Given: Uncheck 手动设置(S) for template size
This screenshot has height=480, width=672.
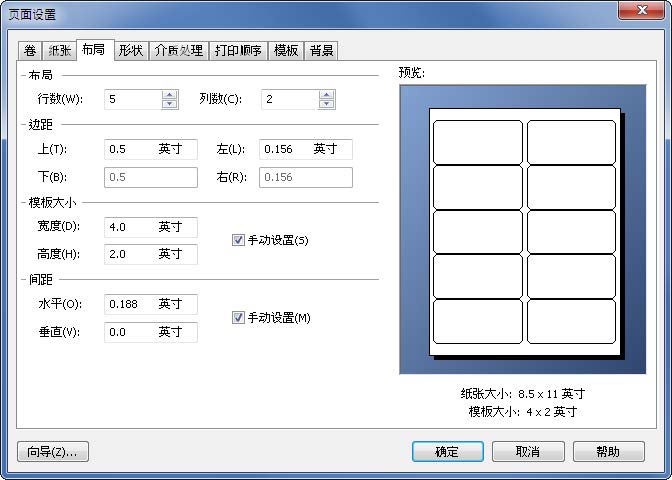Looking at the screenshot, I should point(238,240).
